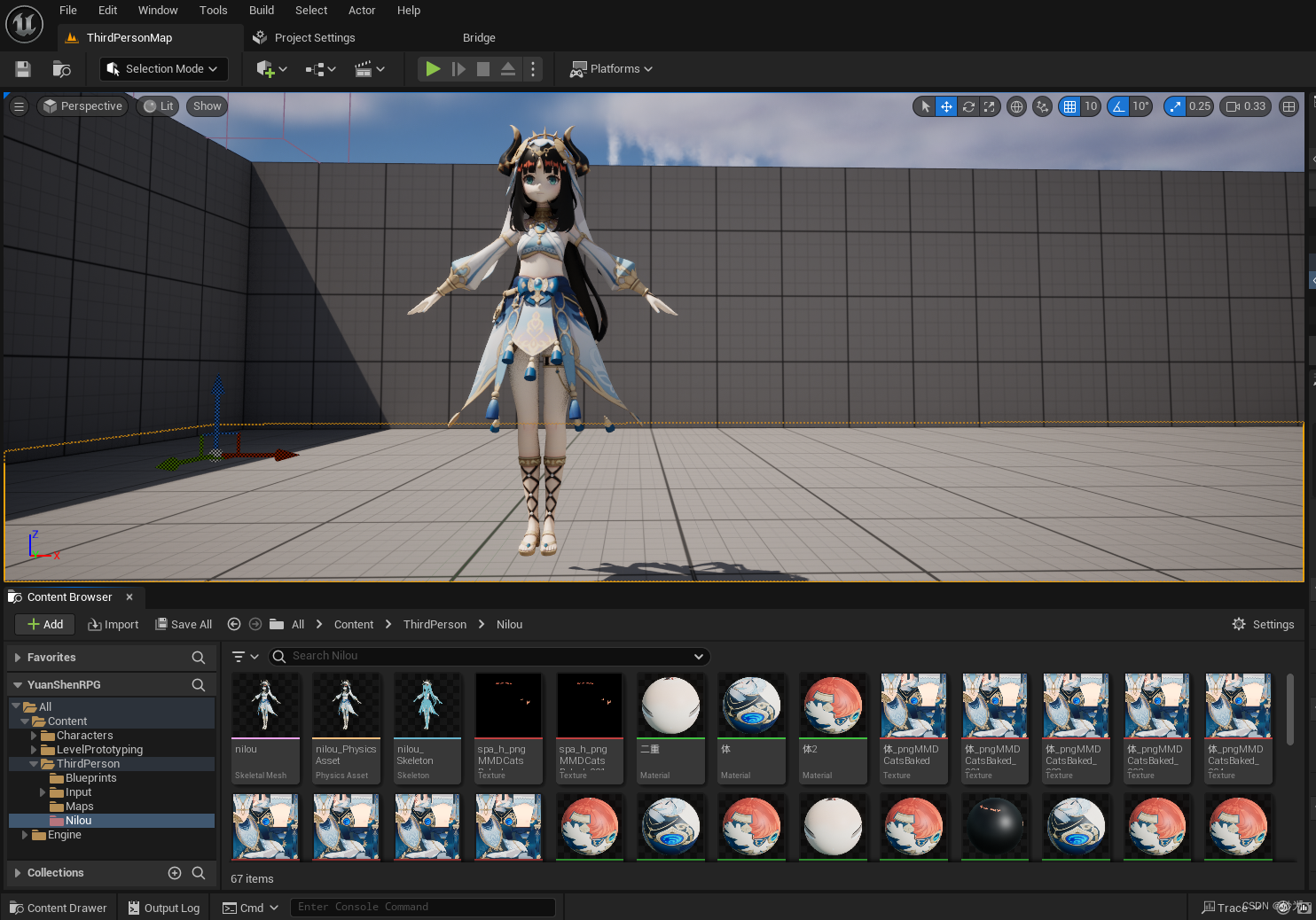Save the current level with the floppy disk icon

click(x=23, y=69)
